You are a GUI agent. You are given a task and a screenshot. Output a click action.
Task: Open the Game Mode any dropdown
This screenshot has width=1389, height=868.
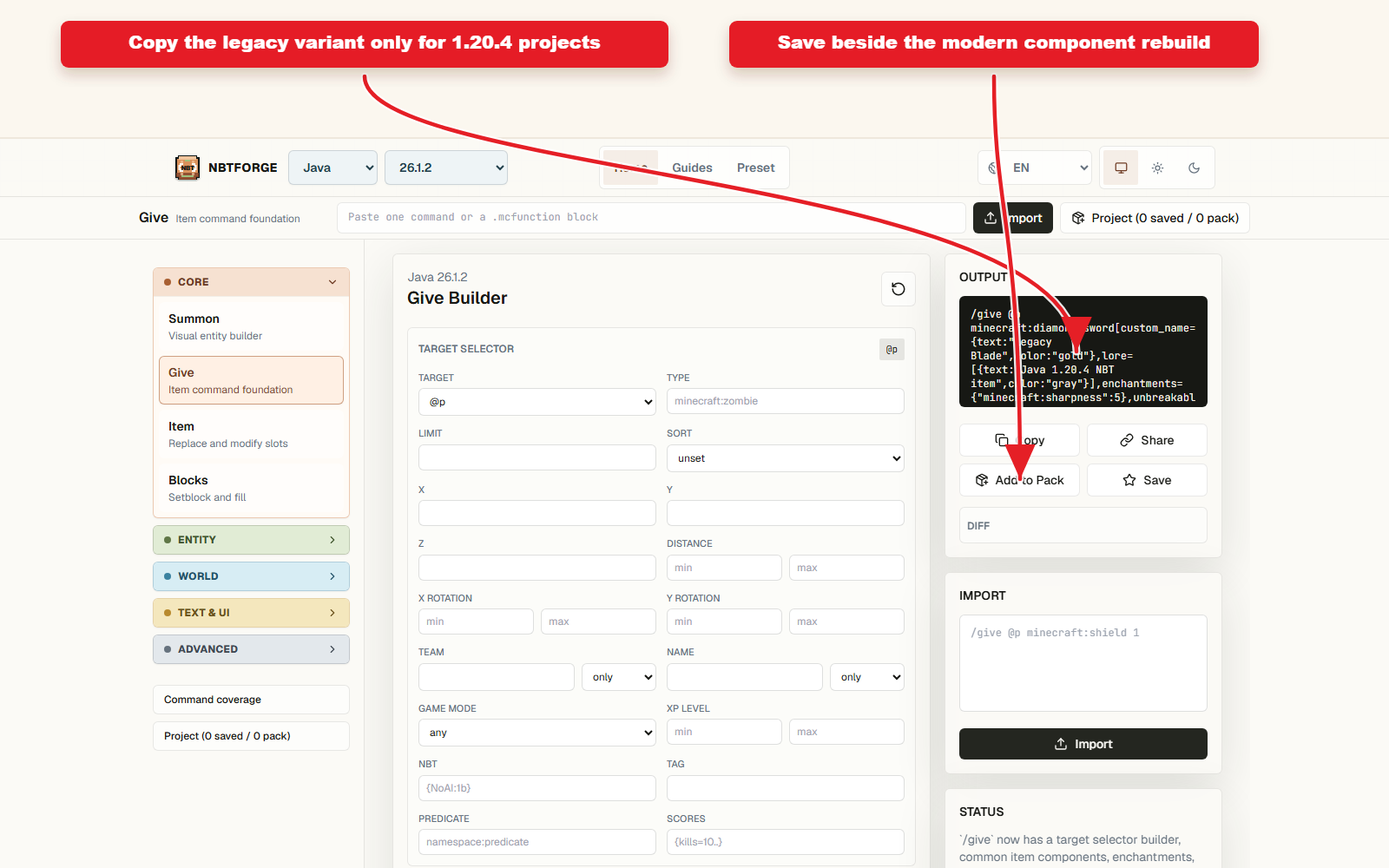click(x=537, y=733)
